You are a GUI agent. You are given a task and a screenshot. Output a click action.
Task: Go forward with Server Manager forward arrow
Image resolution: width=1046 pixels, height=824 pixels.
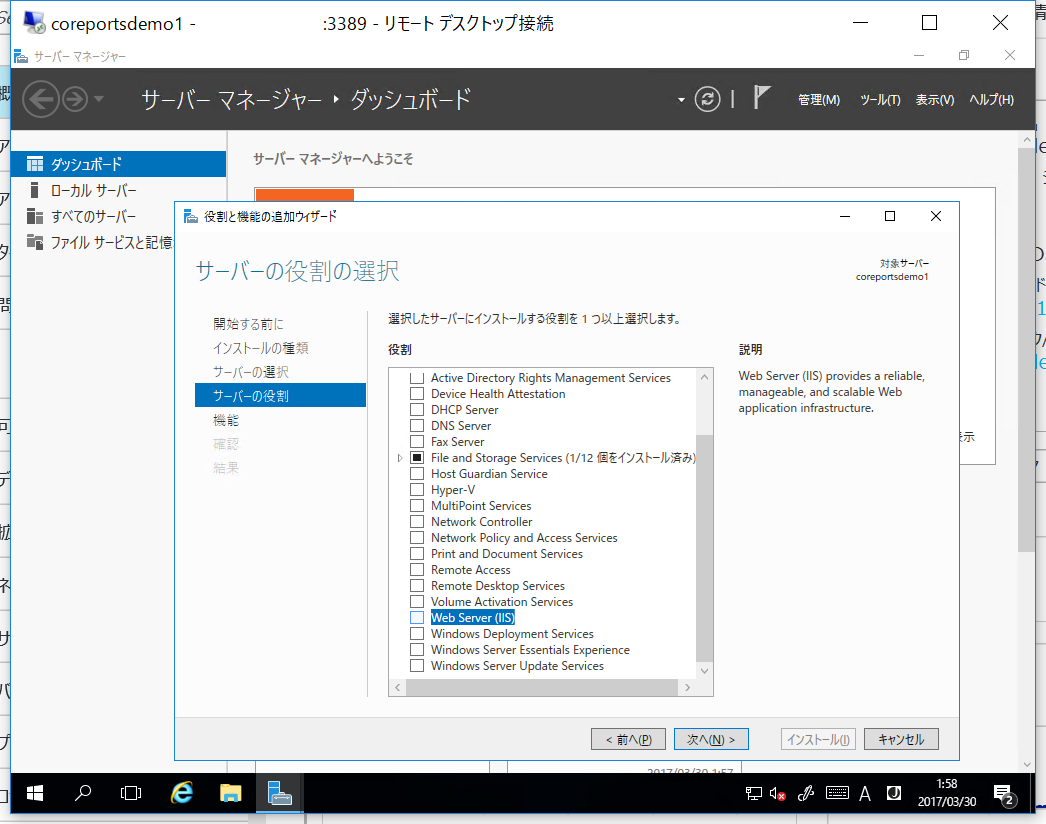(x=75, y=99)
